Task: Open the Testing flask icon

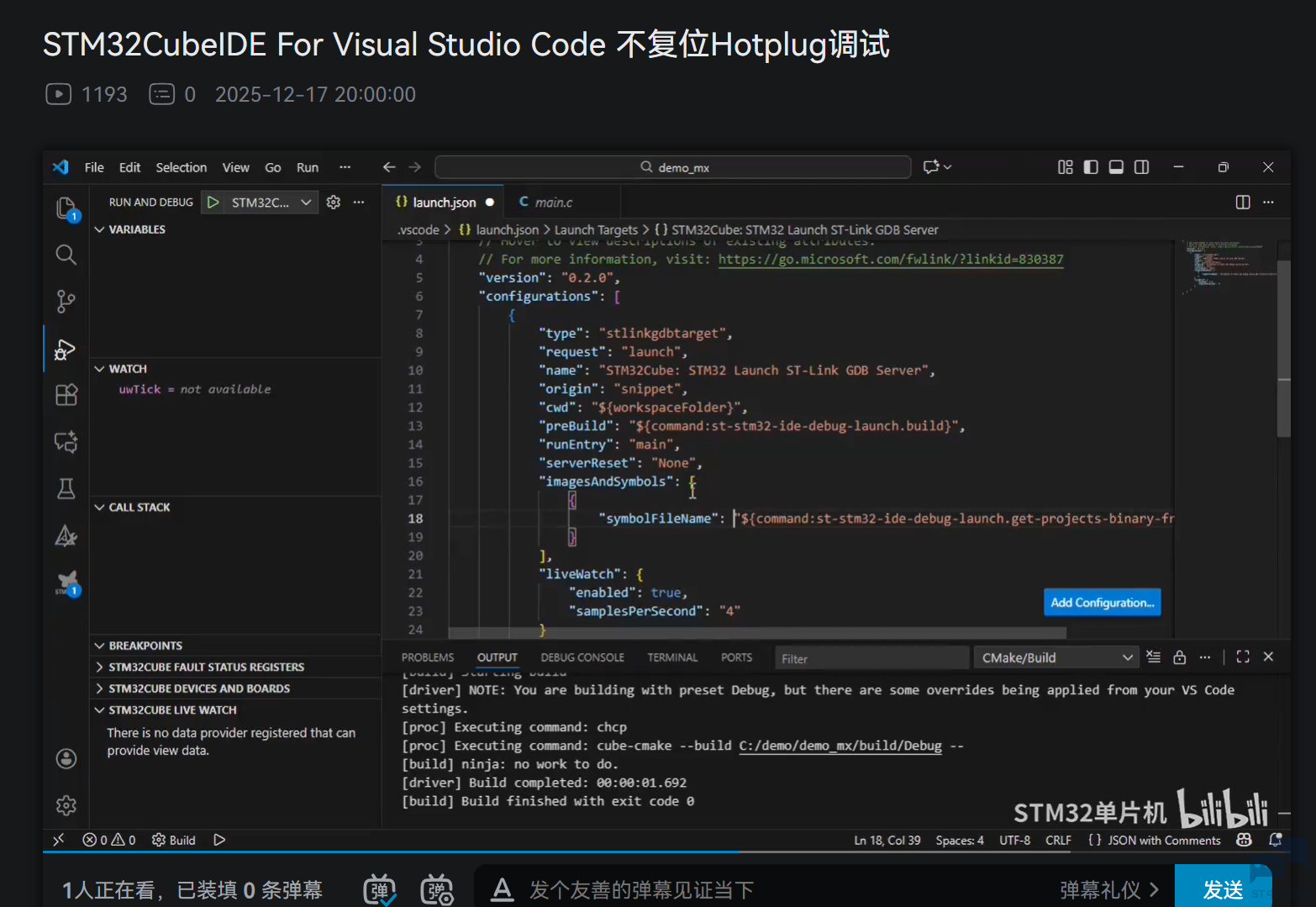Action: point(66,488)
